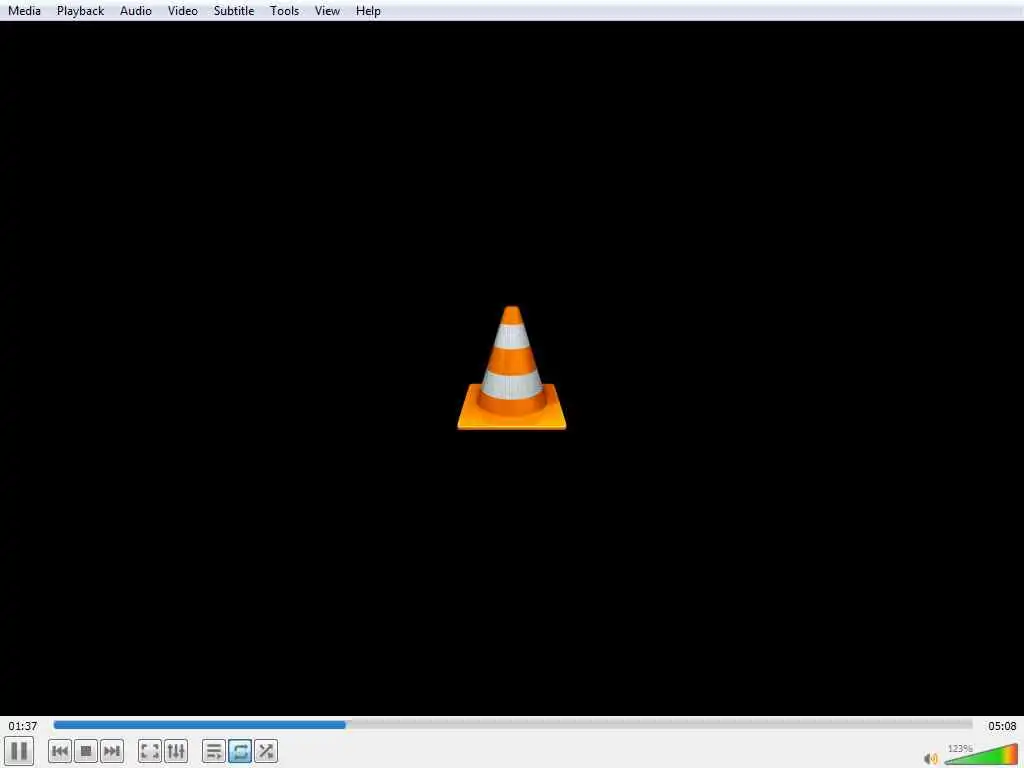Toggle loop repeat mode

pos(240,751)
